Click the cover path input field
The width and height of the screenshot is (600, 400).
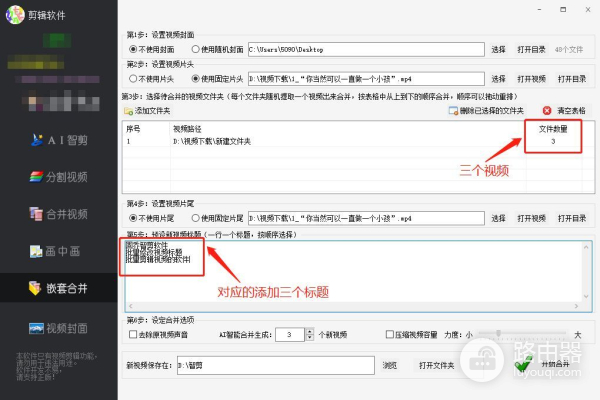click(366, 49)
